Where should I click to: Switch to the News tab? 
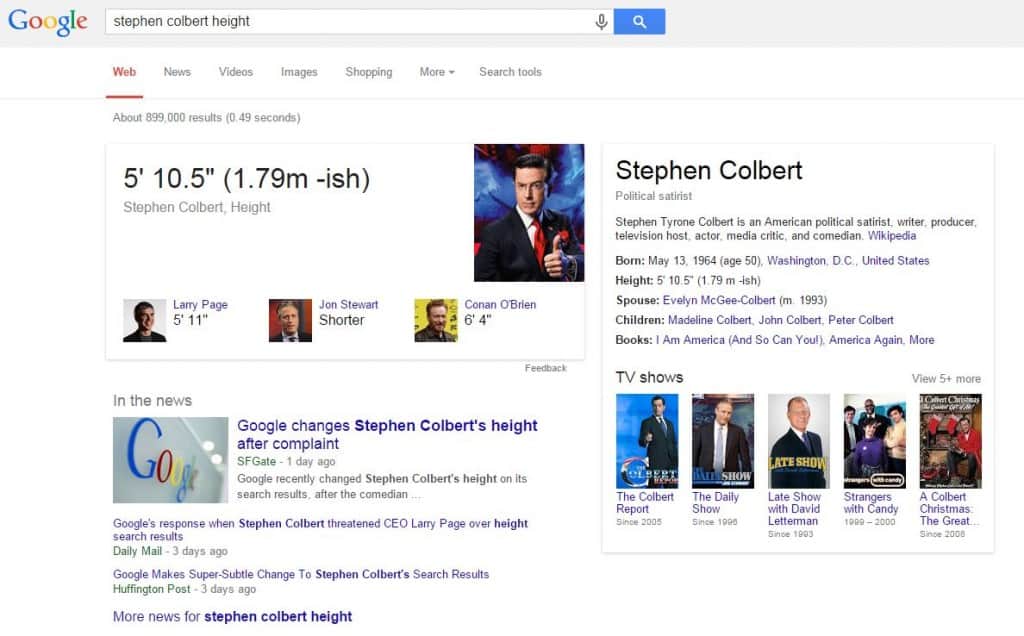click(177, 72)
